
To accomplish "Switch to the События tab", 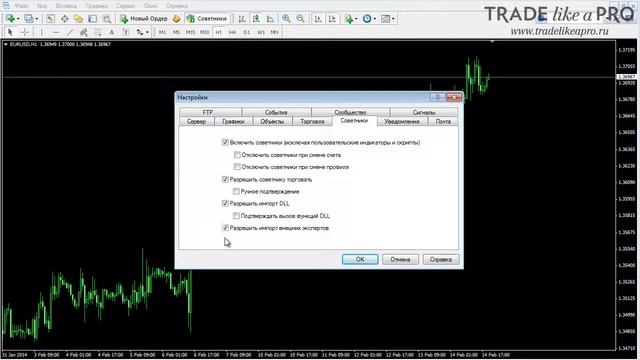I will point(276,112).
